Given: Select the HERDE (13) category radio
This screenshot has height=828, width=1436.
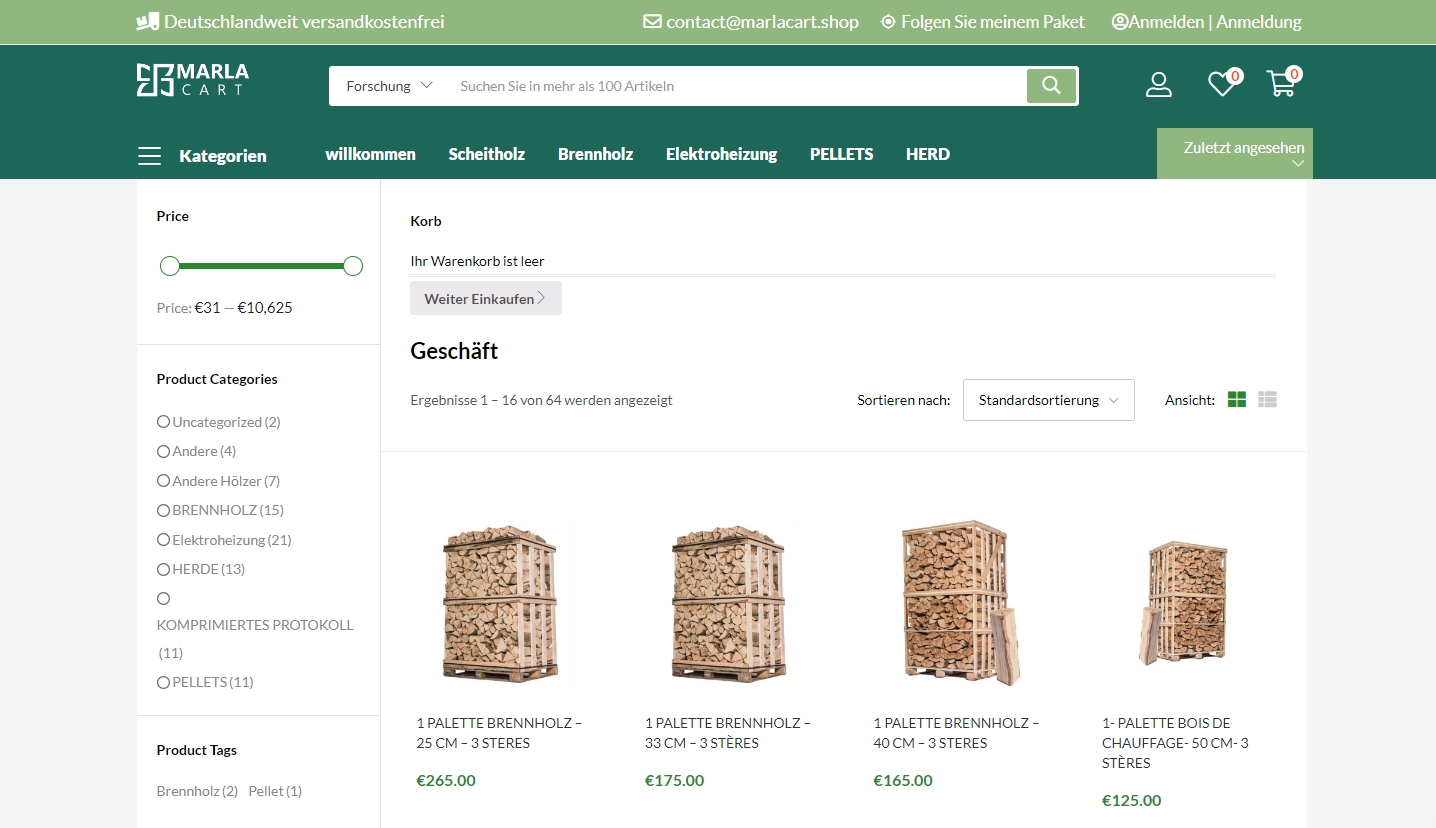Looking at the screenshot, I should 163,569.
